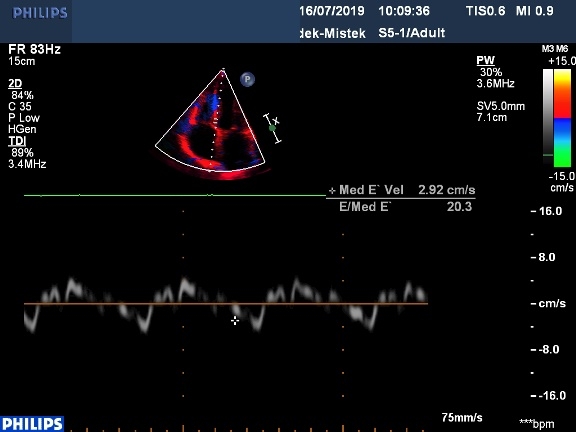The height and width of the screenshot is (432, 576).
Task: Click the sector apex of the ultrasound image
Action: 223,70
